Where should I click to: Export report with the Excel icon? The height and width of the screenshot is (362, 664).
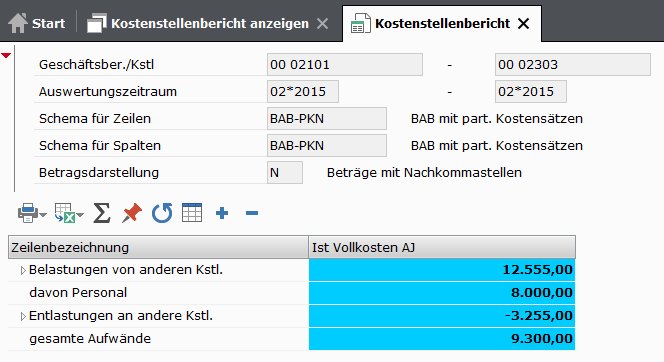pos(65,213)
